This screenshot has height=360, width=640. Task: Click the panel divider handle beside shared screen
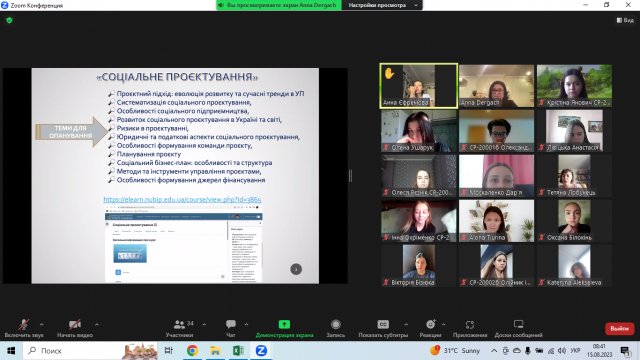coord(350,176)
